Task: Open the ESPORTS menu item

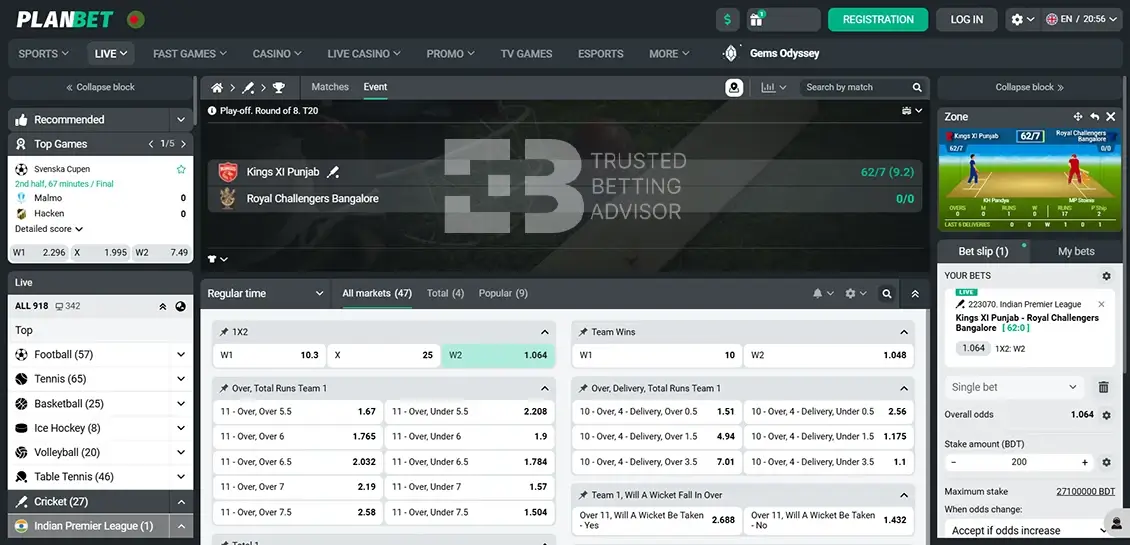Action: click(600, 53)
